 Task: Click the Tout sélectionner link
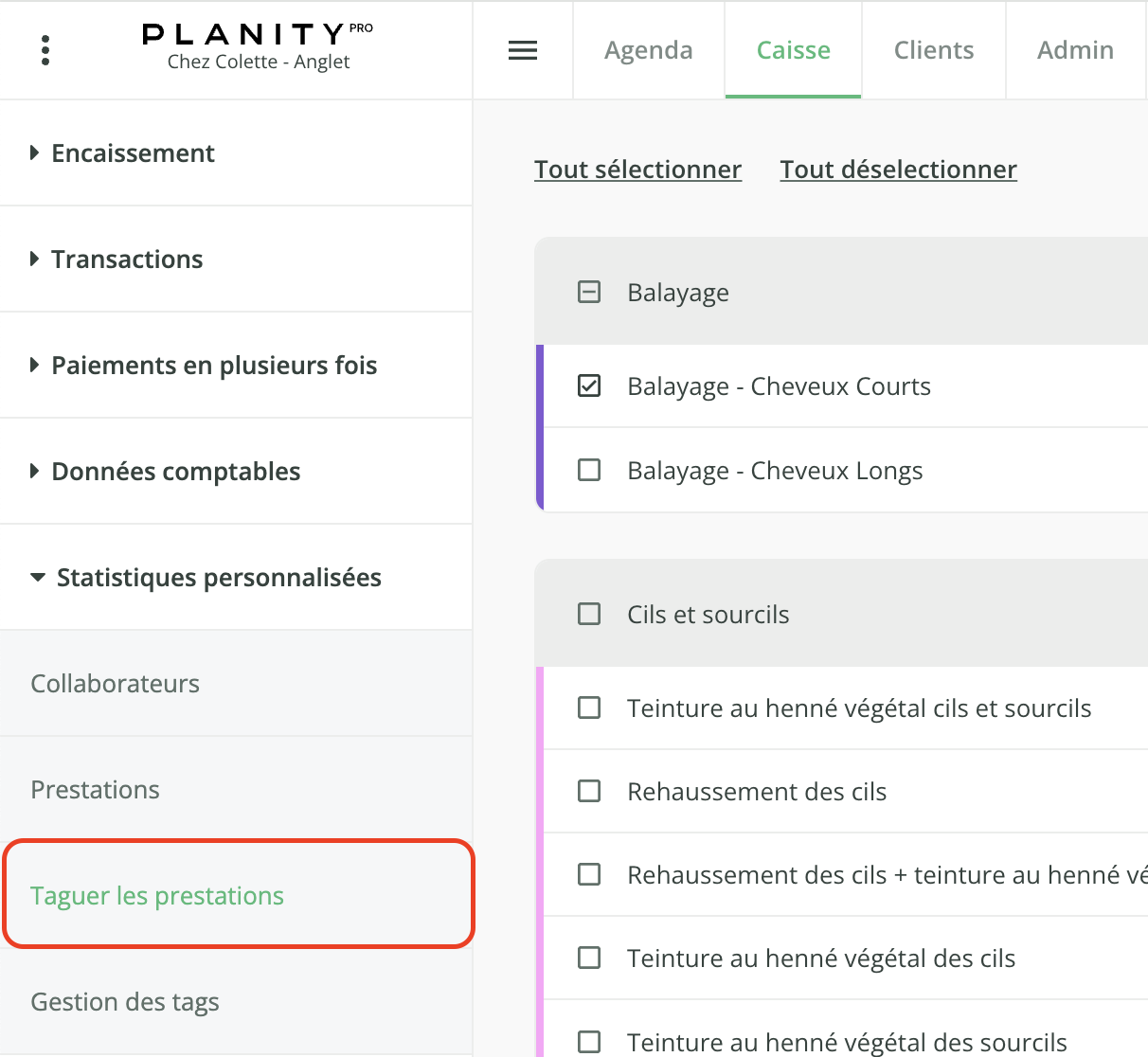[x=637, y=170]
